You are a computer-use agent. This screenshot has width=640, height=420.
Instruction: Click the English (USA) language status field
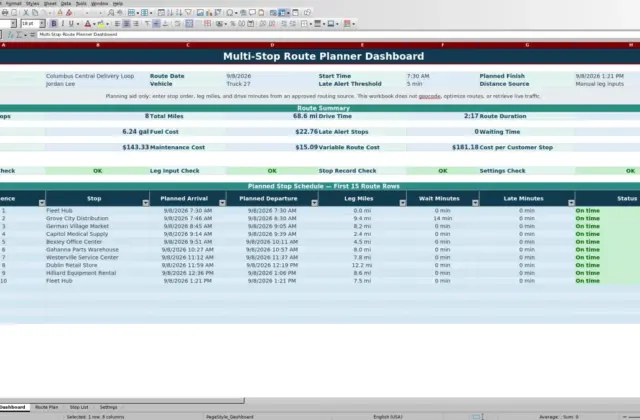[388, 417]
